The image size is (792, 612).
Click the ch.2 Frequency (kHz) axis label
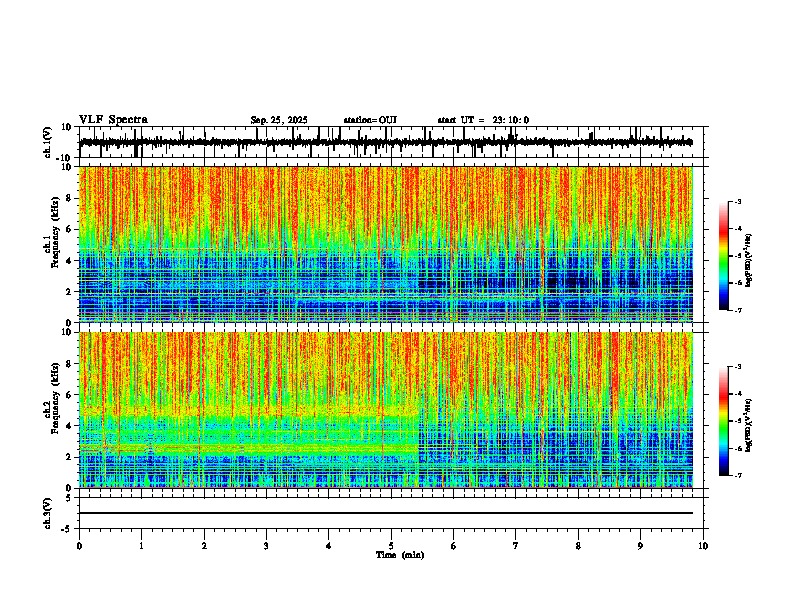point(52,398)
